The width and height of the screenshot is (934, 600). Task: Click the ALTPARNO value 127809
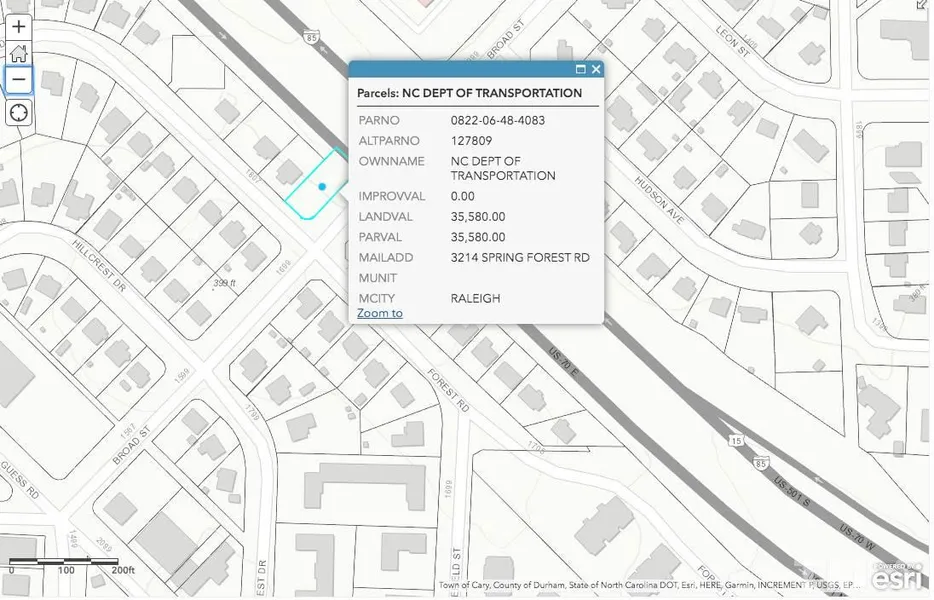(471, 141)
